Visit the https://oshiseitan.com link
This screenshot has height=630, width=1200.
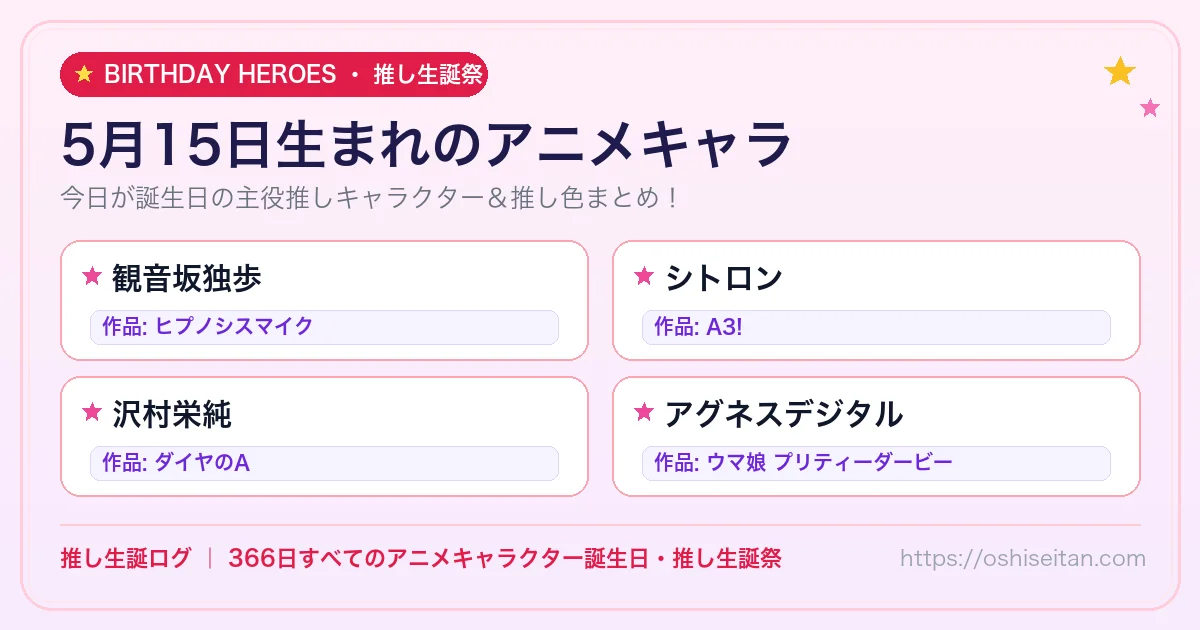tap(1023, 558)
